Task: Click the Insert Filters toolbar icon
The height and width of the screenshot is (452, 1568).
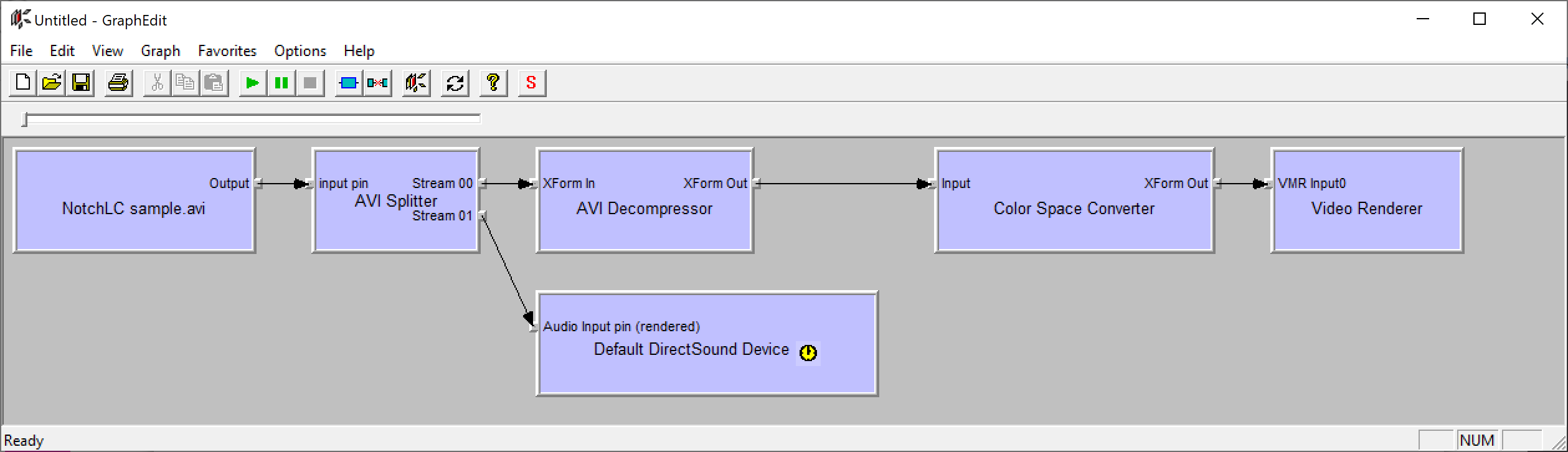Action: (349, 83)
